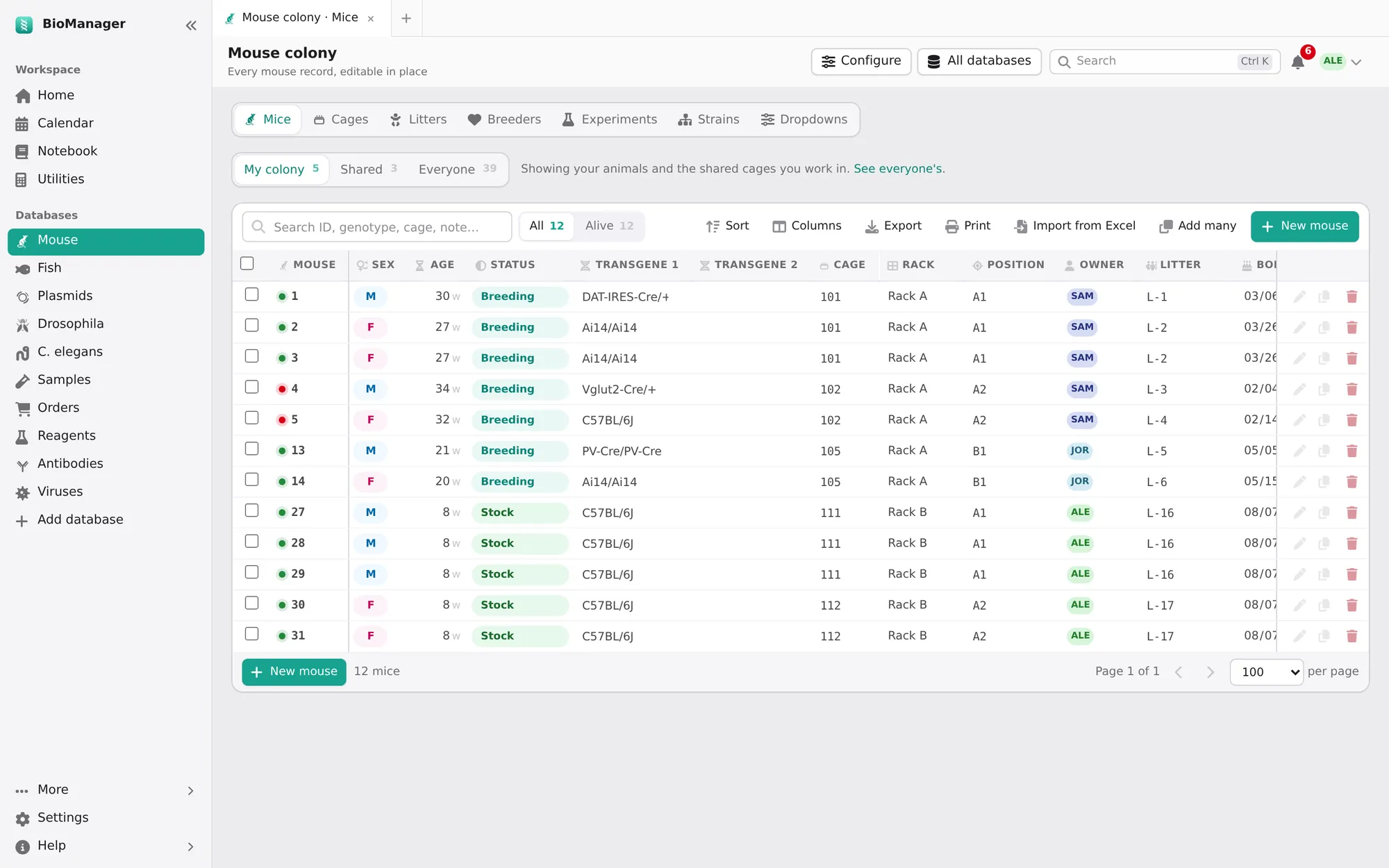The height and width of the screenshot is (868, 1389).
Task: Open the Reagents database
Action: [x=106, y=435]
